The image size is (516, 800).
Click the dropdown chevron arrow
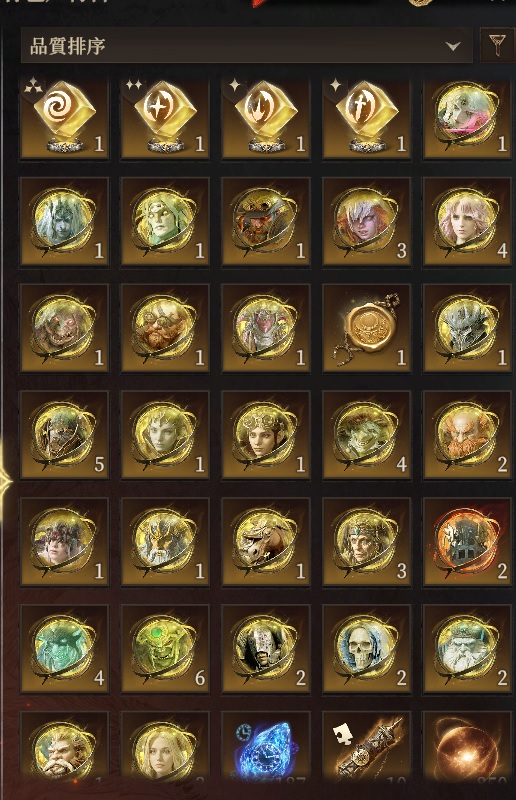(452, 46)
